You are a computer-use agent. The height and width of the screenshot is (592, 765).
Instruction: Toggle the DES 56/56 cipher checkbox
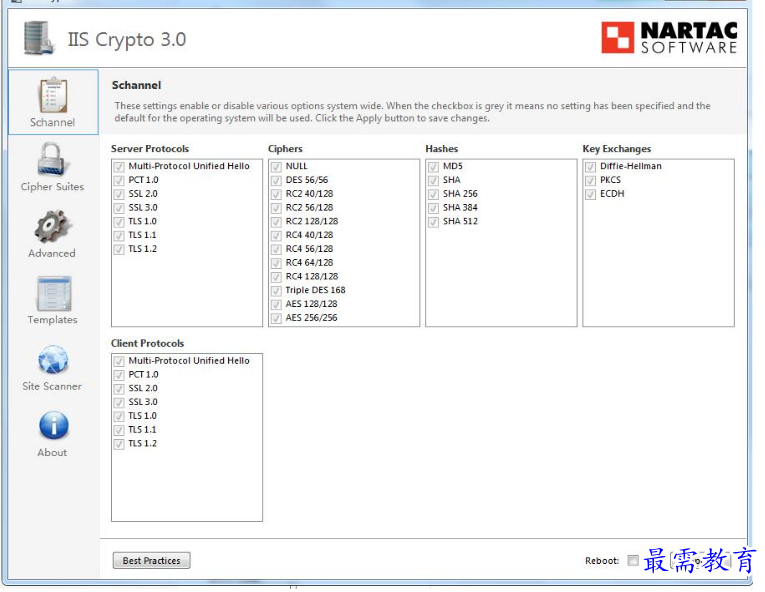[x=276, y=180]
